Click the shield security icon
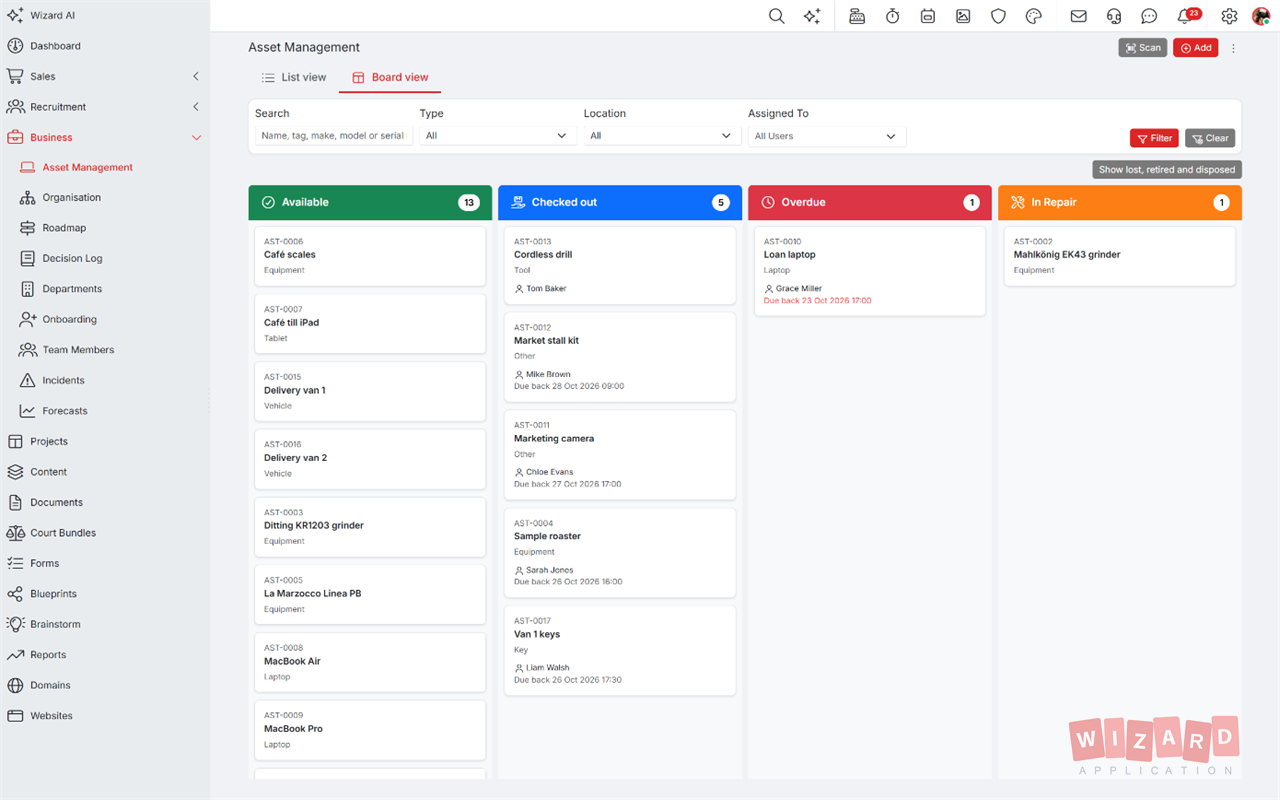Screen dimensions: 1280x800 point(998,16)
